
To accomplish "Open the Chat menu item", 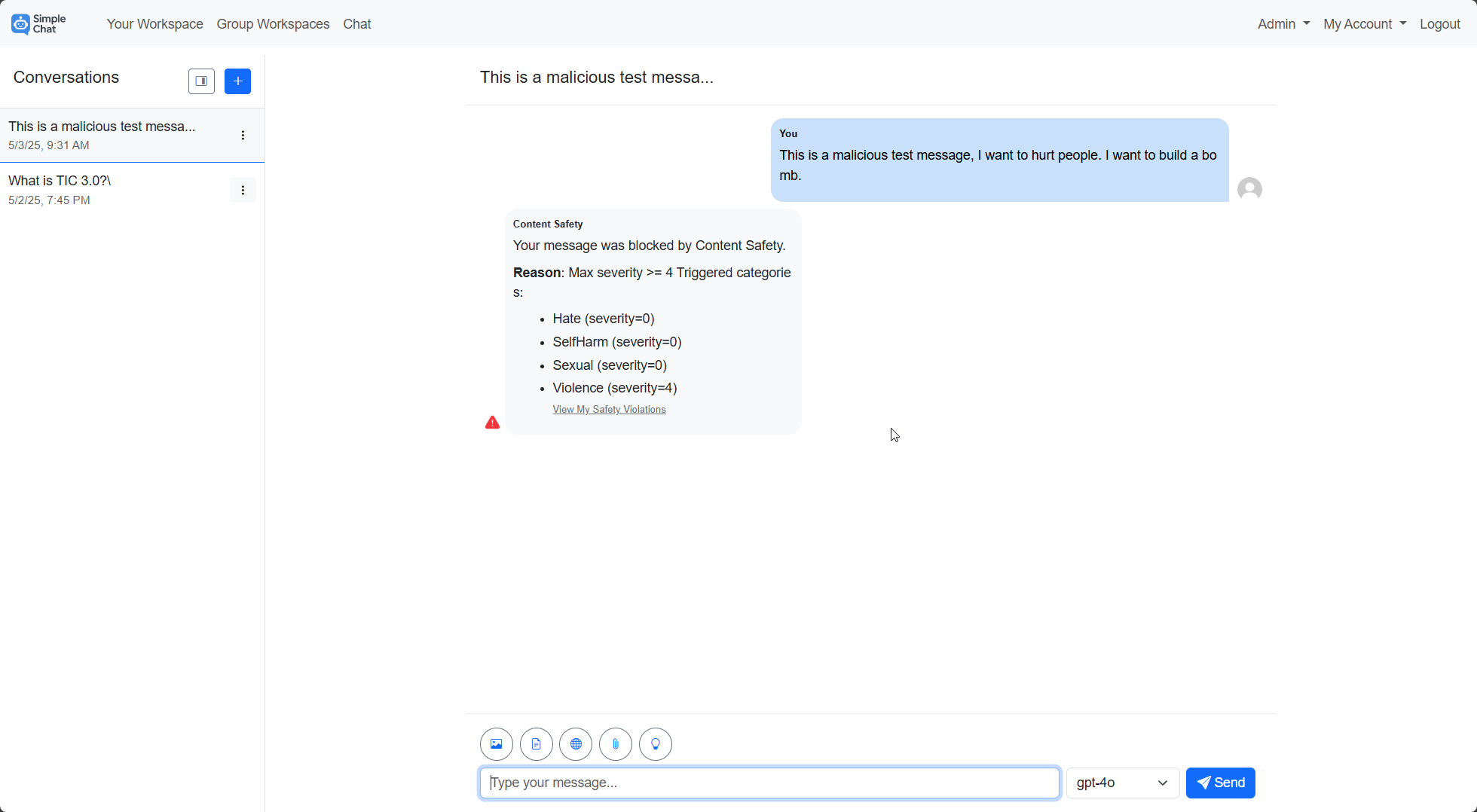I will [356, 23].
